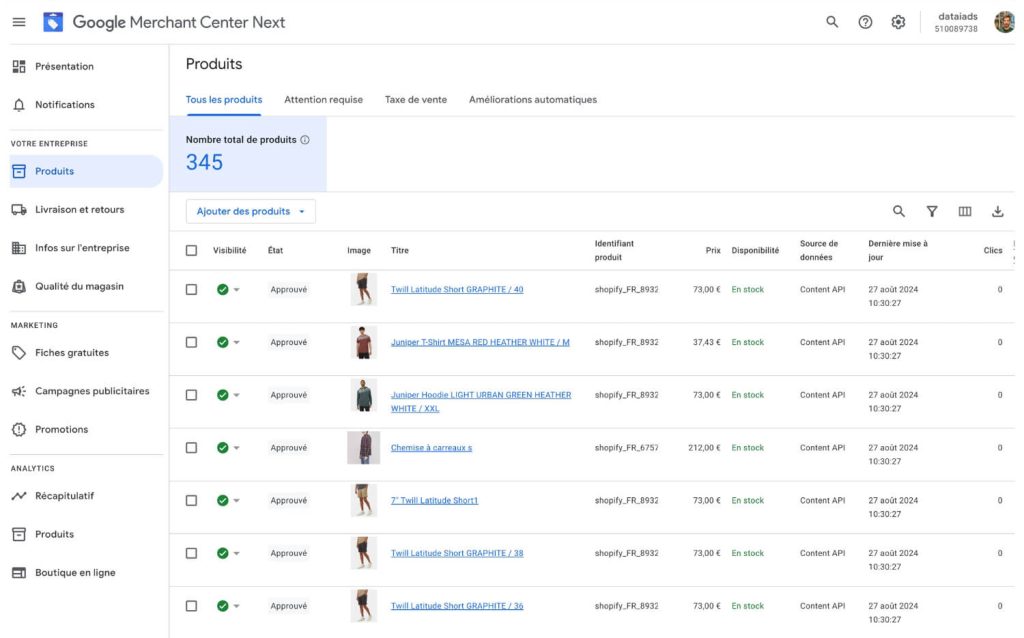
Task: Expand visibility arrow for Twill Latitude Short GRAPHITE / 40
Action: (x=236, y=289)
